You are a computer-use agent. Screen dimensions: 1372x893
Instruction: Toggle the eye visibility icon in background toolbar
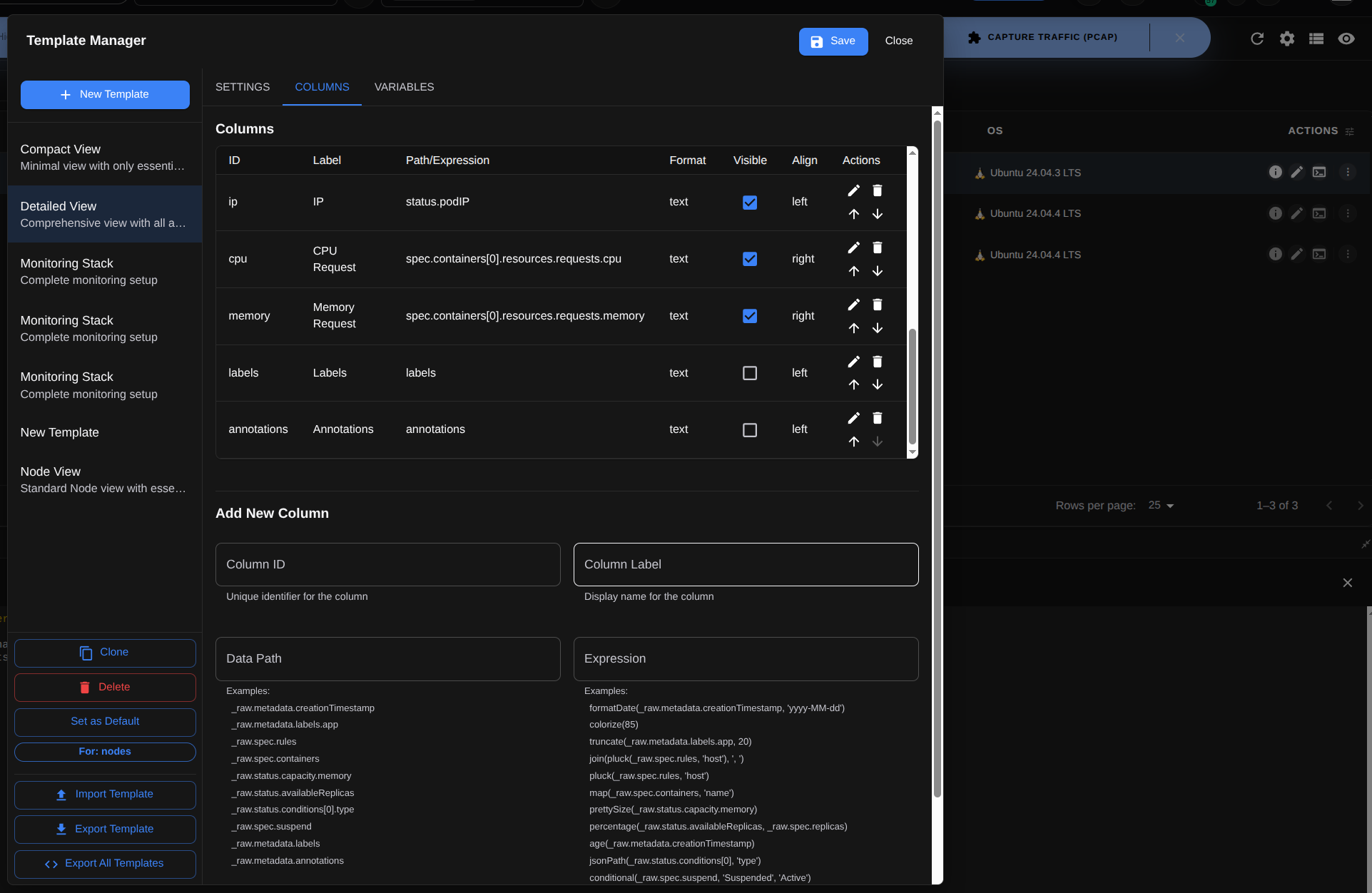pos(1346,39)
